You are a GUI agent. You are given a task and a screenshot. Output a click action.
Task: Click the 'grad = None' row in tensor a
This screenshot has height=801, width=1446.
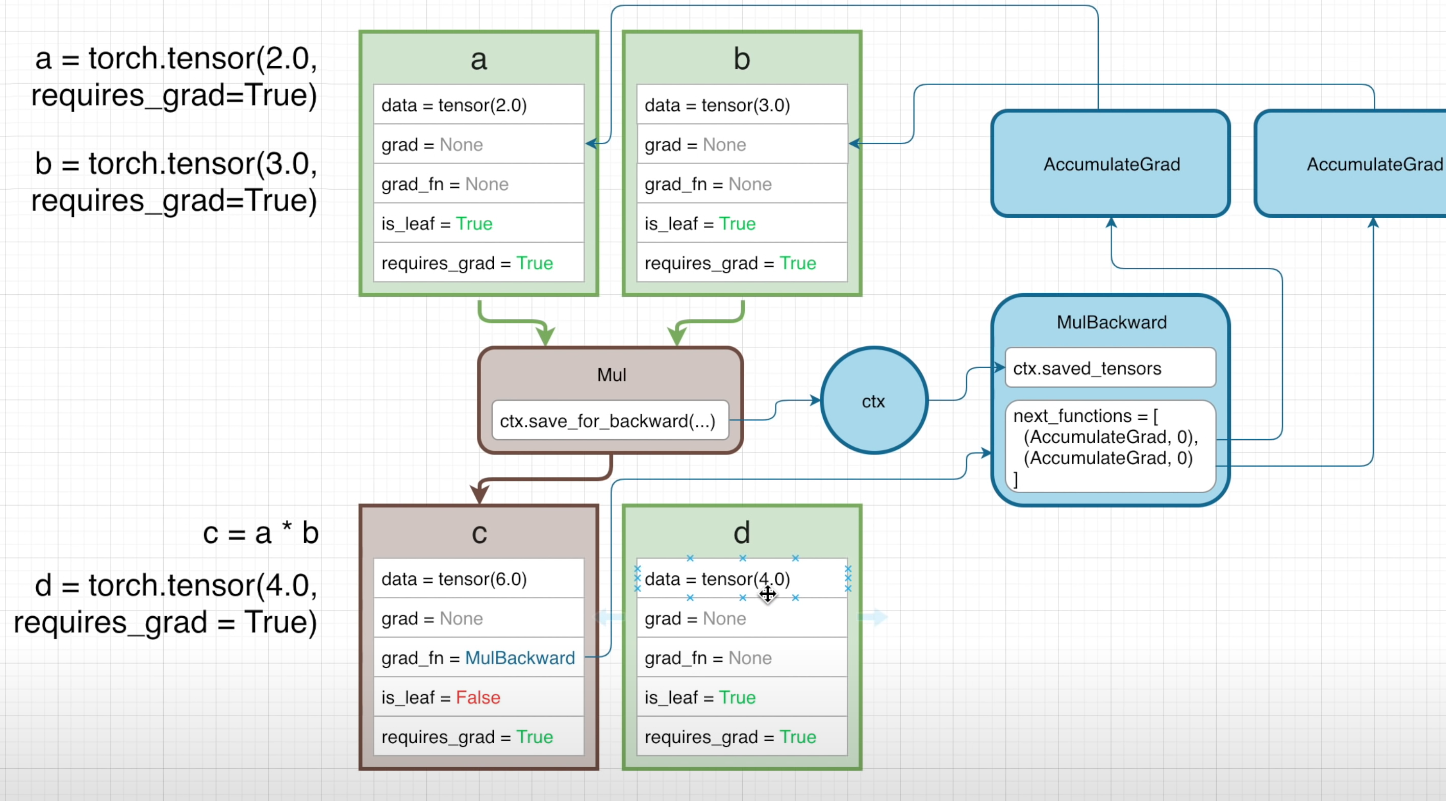point(479,144)
